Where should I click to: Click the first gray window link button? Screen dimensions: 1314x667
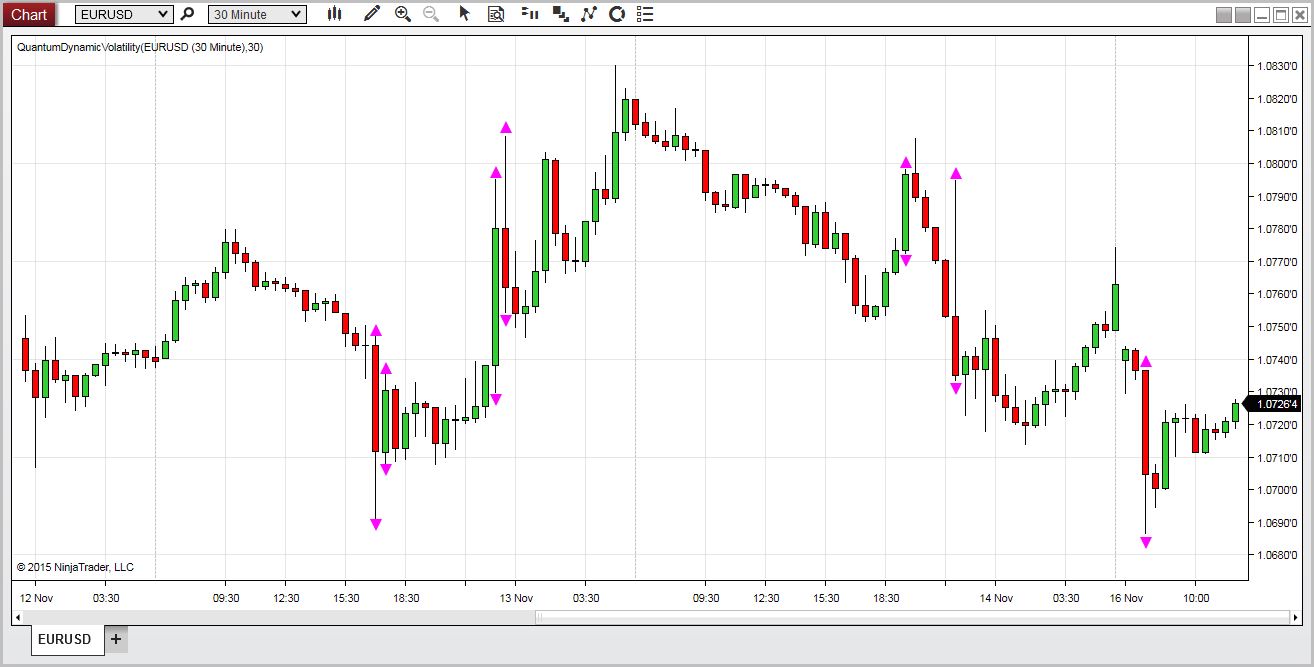(x=1223, y=14)
